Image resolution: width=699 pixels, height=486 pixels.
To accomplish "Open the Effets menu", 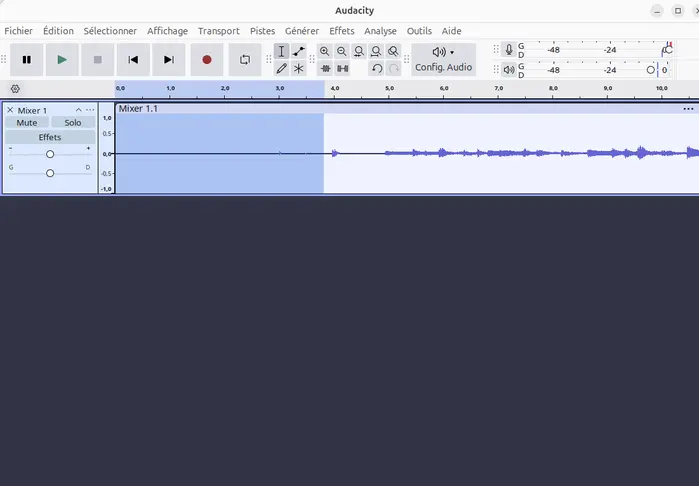I will coord(341,31).
